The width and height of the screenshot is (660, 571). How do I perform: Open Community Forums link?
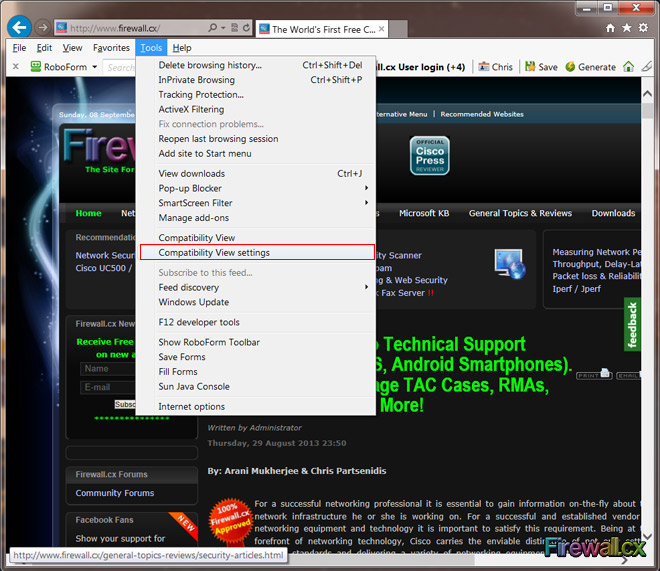coord(114,493)
